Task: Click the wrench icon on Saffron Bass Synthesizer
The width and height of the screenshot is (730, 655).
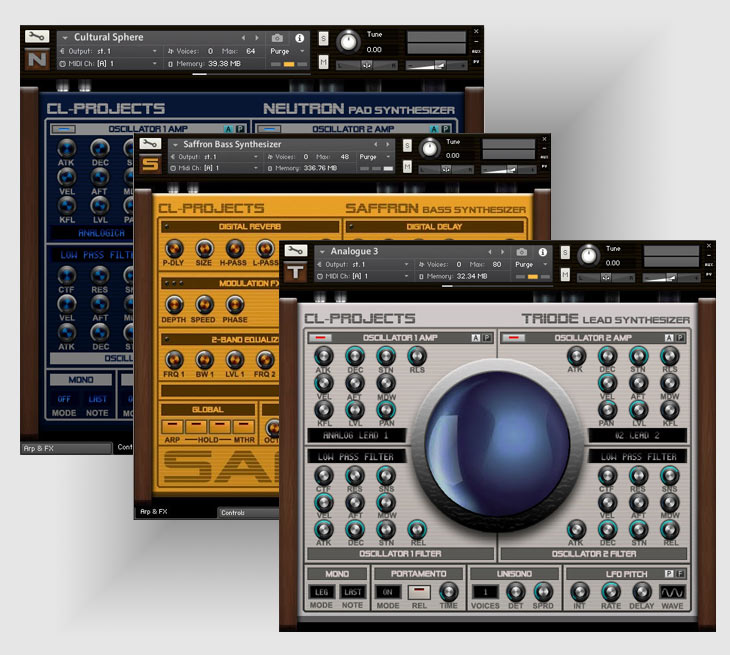Action: (x=150, y=144)
